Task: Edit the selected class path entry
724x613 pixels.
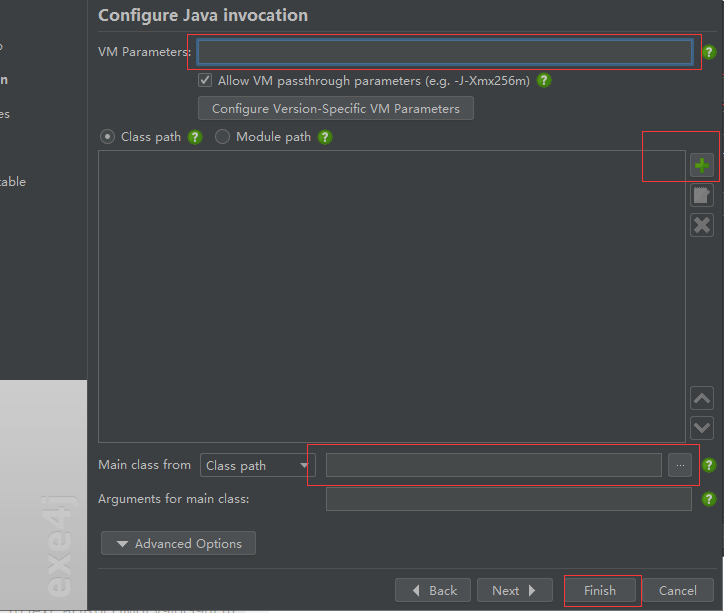Action: click(x=702, y=195)
